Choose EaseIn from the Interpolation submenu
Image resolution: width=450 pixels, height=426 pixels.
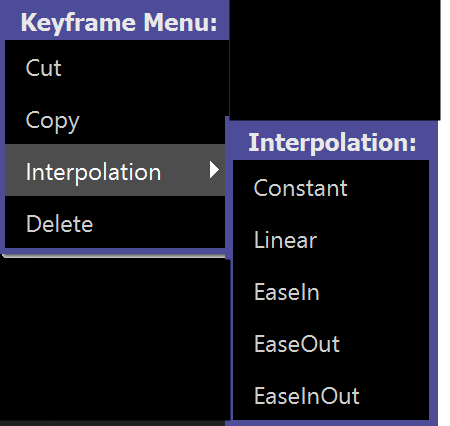(331, 291)
